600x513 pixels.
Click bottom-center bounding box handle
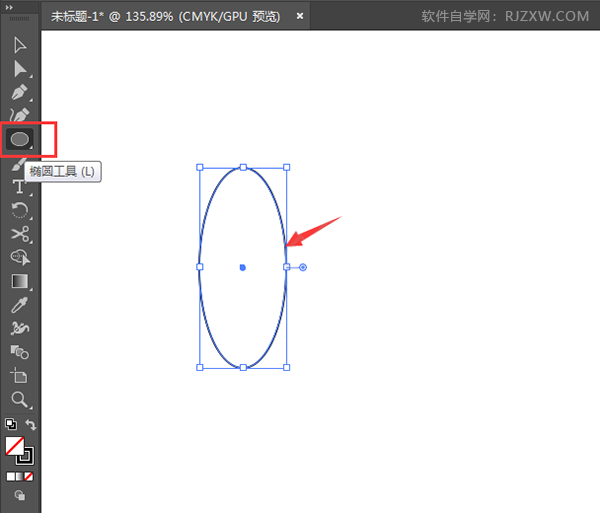[x=243, y=368]
